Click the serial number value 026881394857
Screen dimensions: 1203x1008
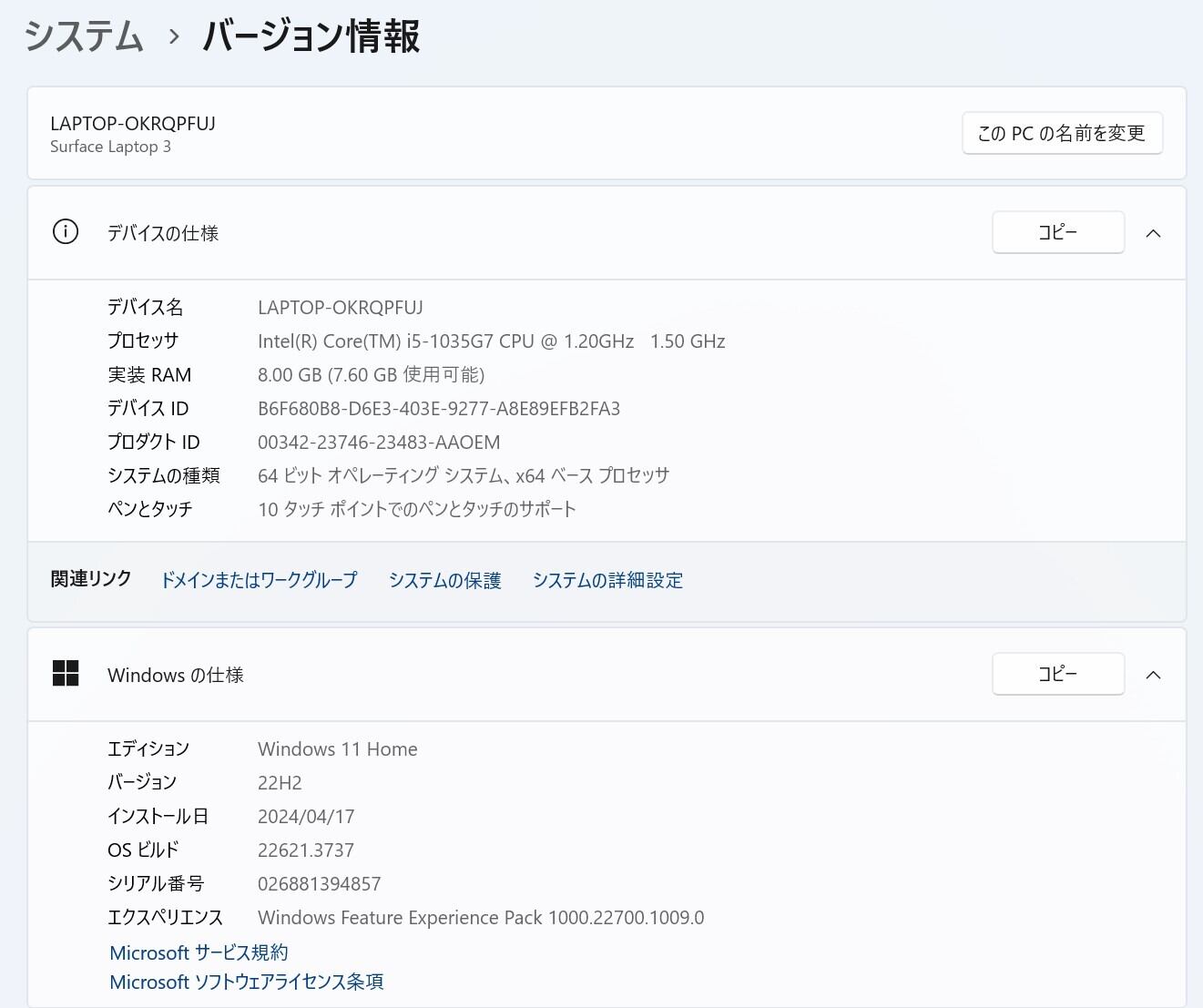click(x=320, y=884)
